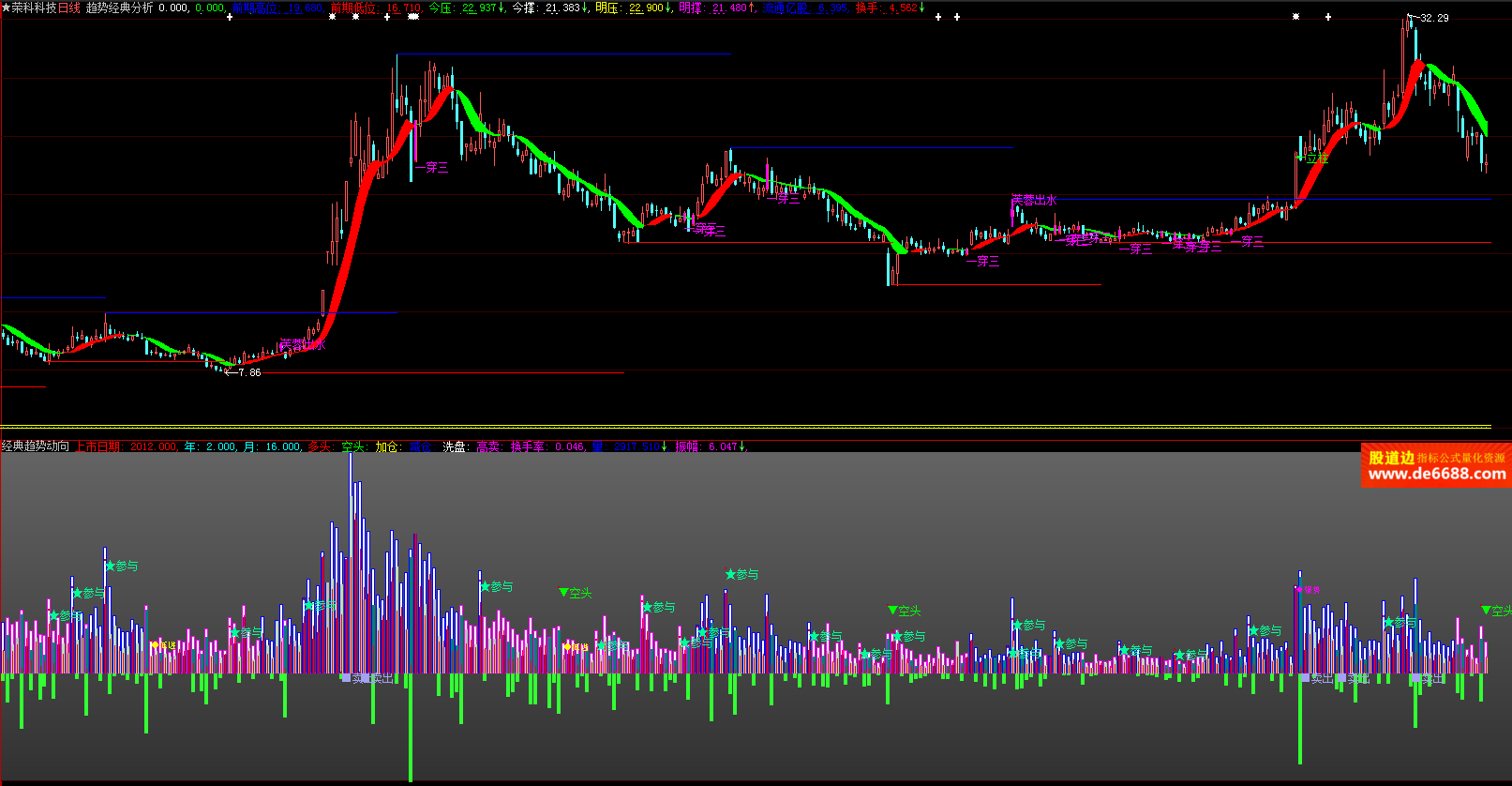Click the star icon before 荣科科技 title
The height and width of the screenshot is (786, 1512).
click(x=6, y=8)
